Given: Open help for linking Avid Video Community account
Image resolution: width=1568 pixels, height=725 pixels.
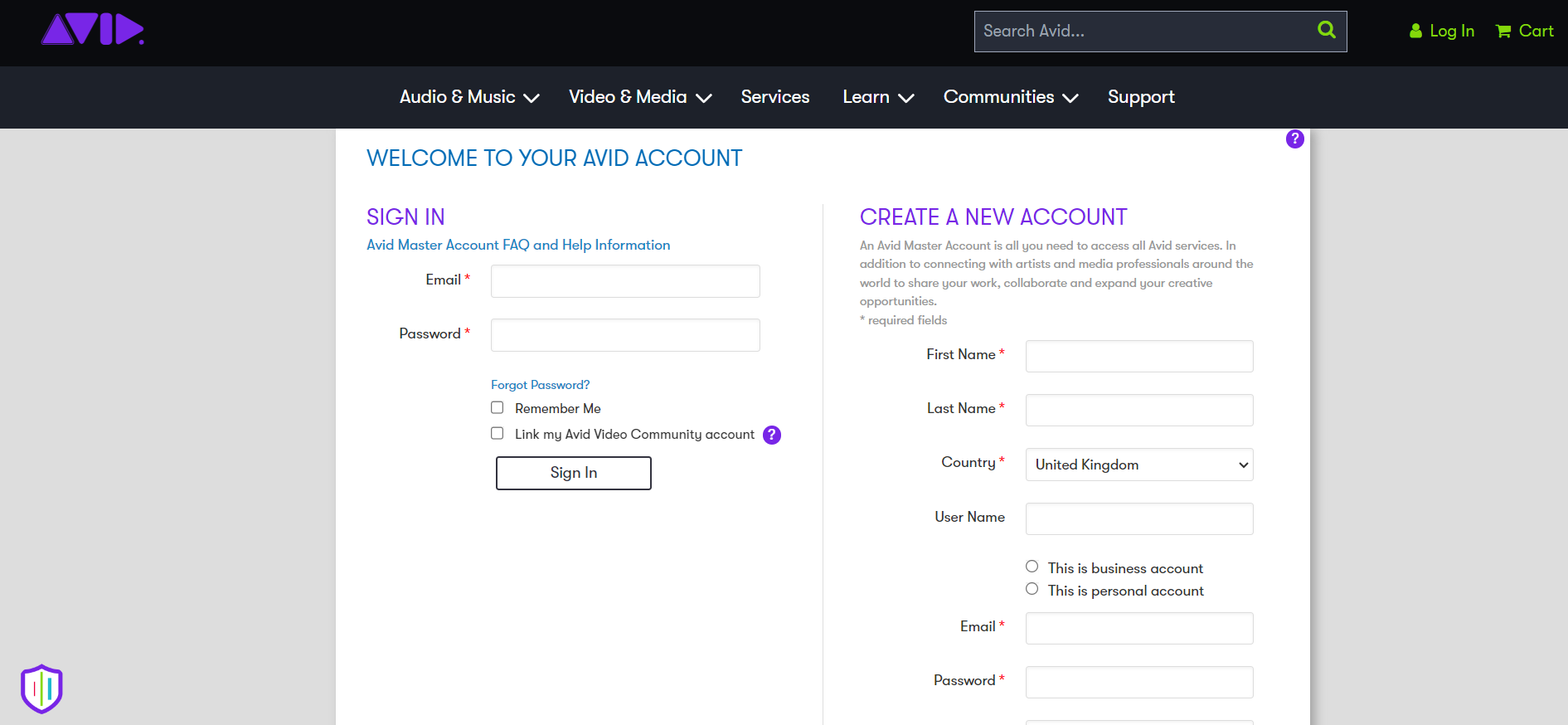Looking at the screenshot, I should [772, 435].
